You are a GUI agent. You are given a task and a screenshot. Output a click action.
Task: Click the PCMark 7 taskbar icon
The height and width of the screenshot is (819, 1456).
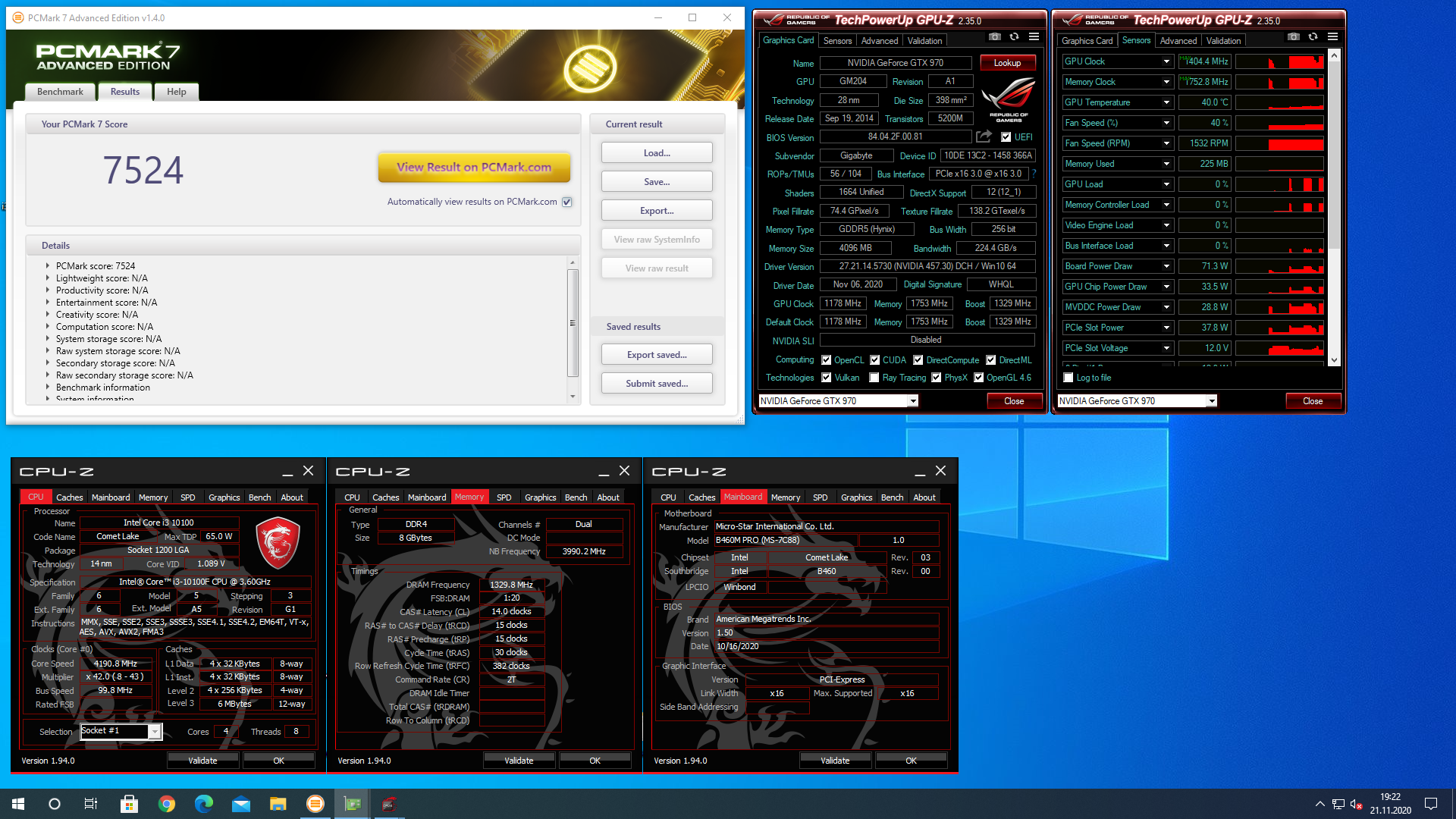[x=315, y=804]
